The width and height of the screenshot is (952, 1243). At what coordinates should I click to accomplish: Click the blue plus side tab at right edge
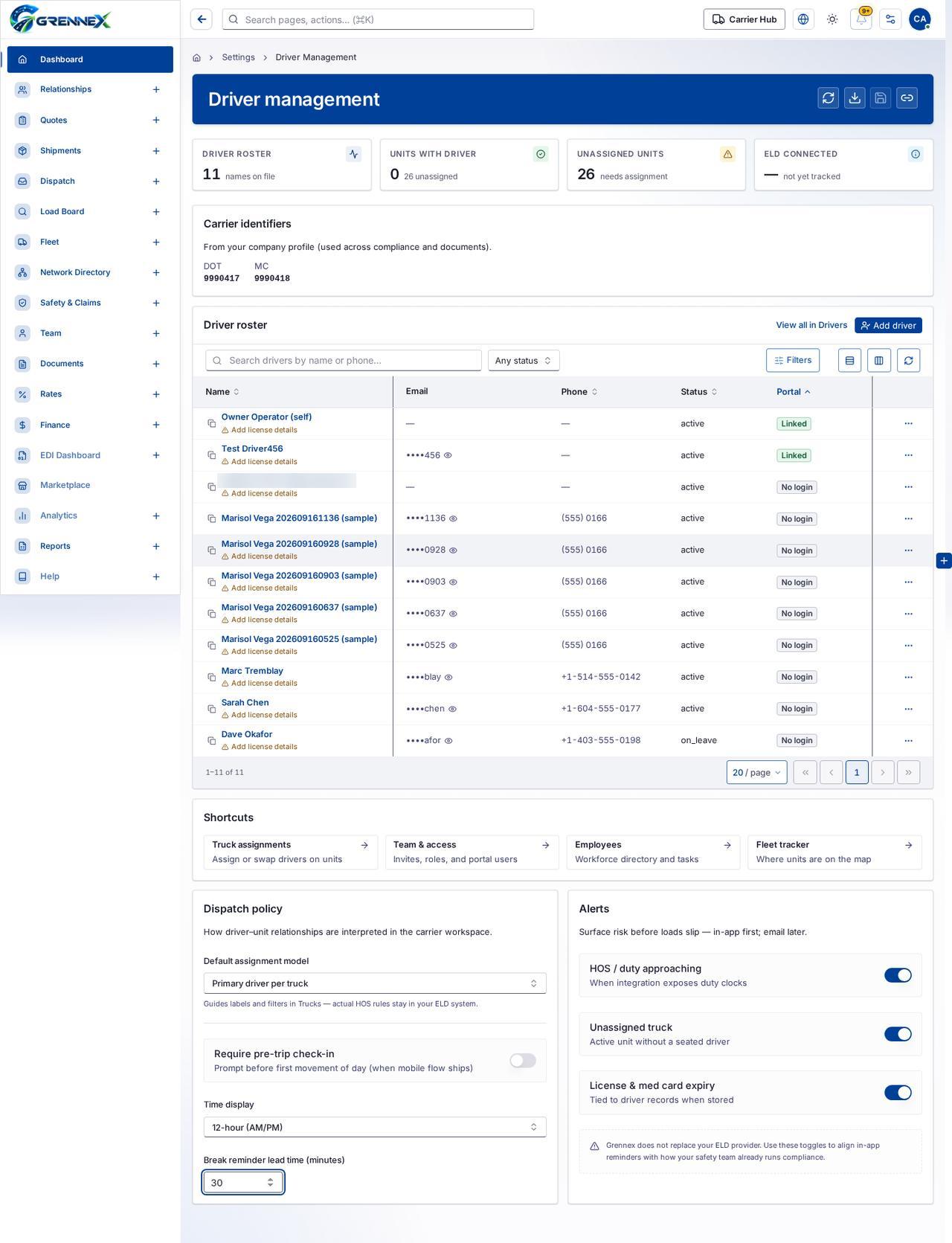point(944,561)
